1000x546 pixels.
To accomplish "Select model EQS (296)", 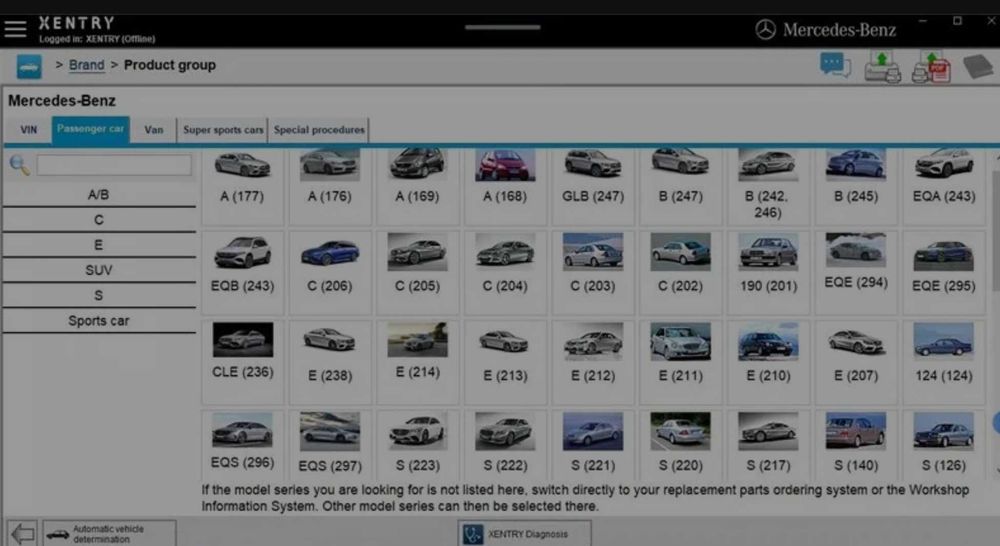I will (242, 445).
